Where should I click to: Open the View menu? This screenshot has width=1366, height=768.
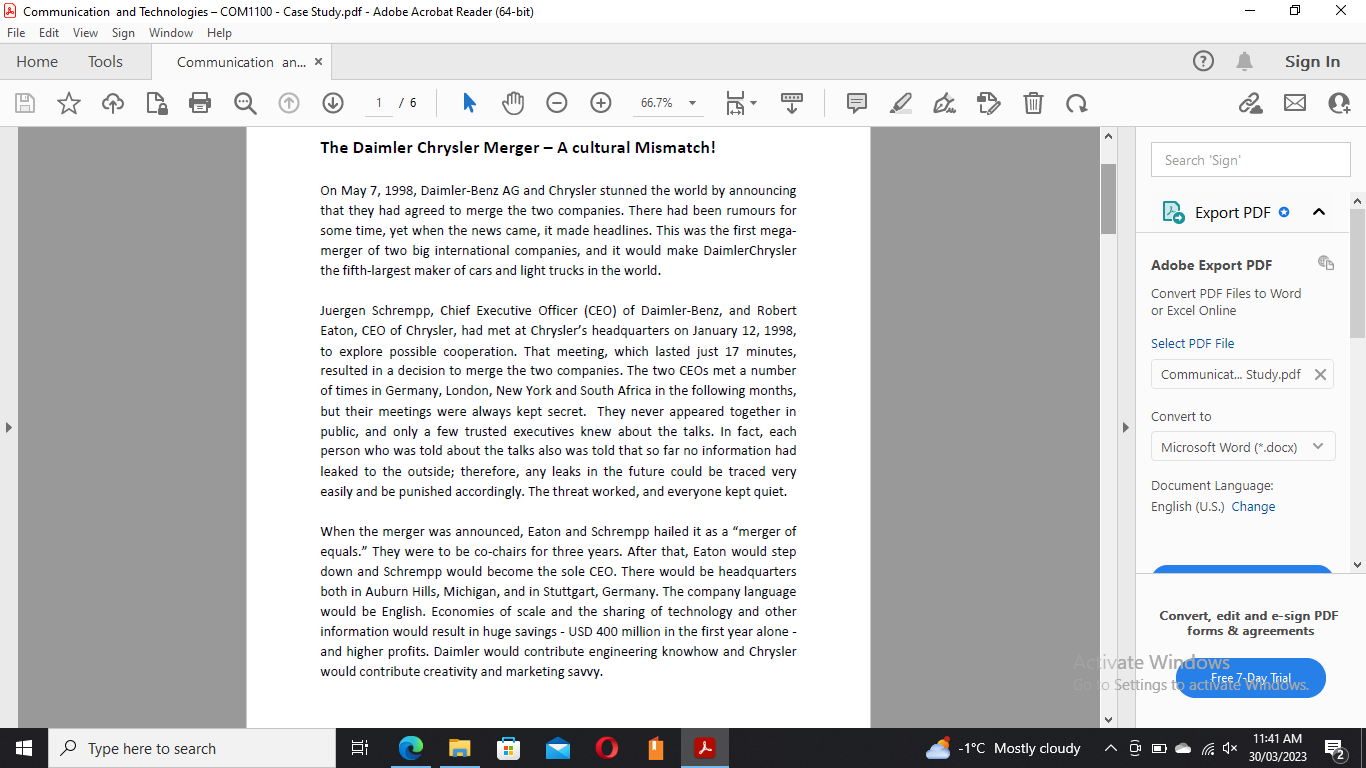click(x=87, y=32)
